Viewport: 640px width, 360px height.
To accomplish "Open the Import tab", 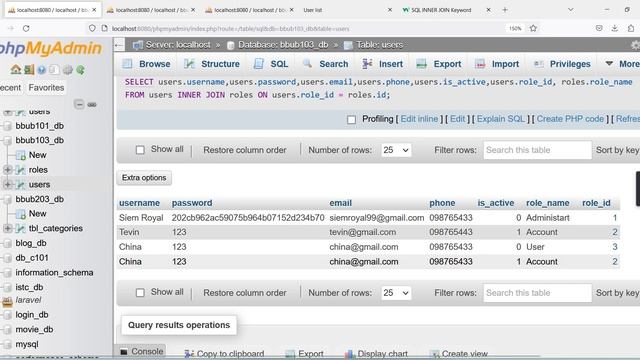I will click(x=497, y=64).
